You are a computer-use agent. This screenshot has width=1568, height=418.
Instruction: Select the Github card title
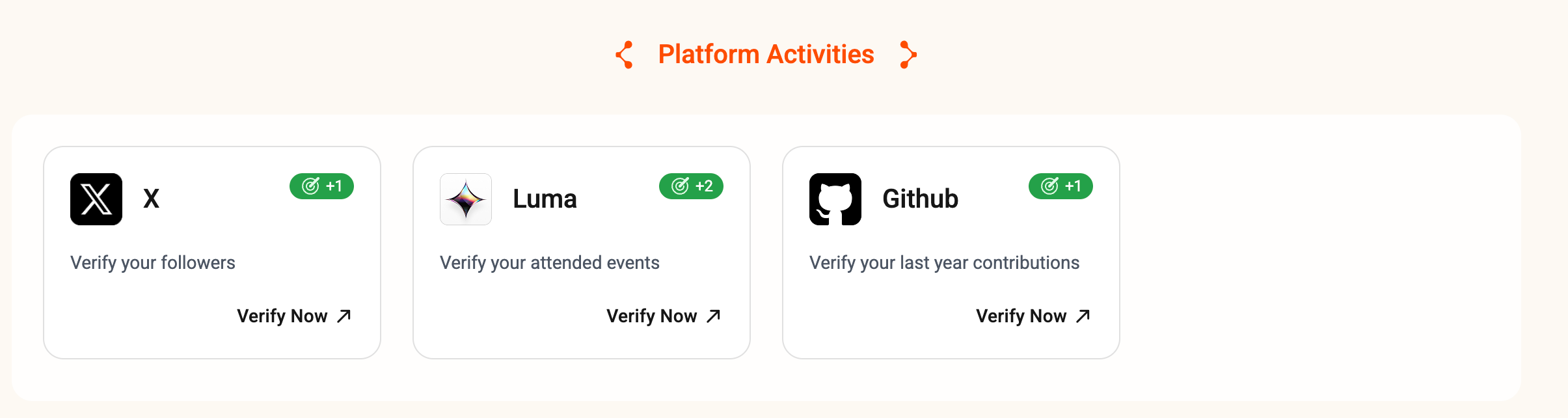[920, 199]
